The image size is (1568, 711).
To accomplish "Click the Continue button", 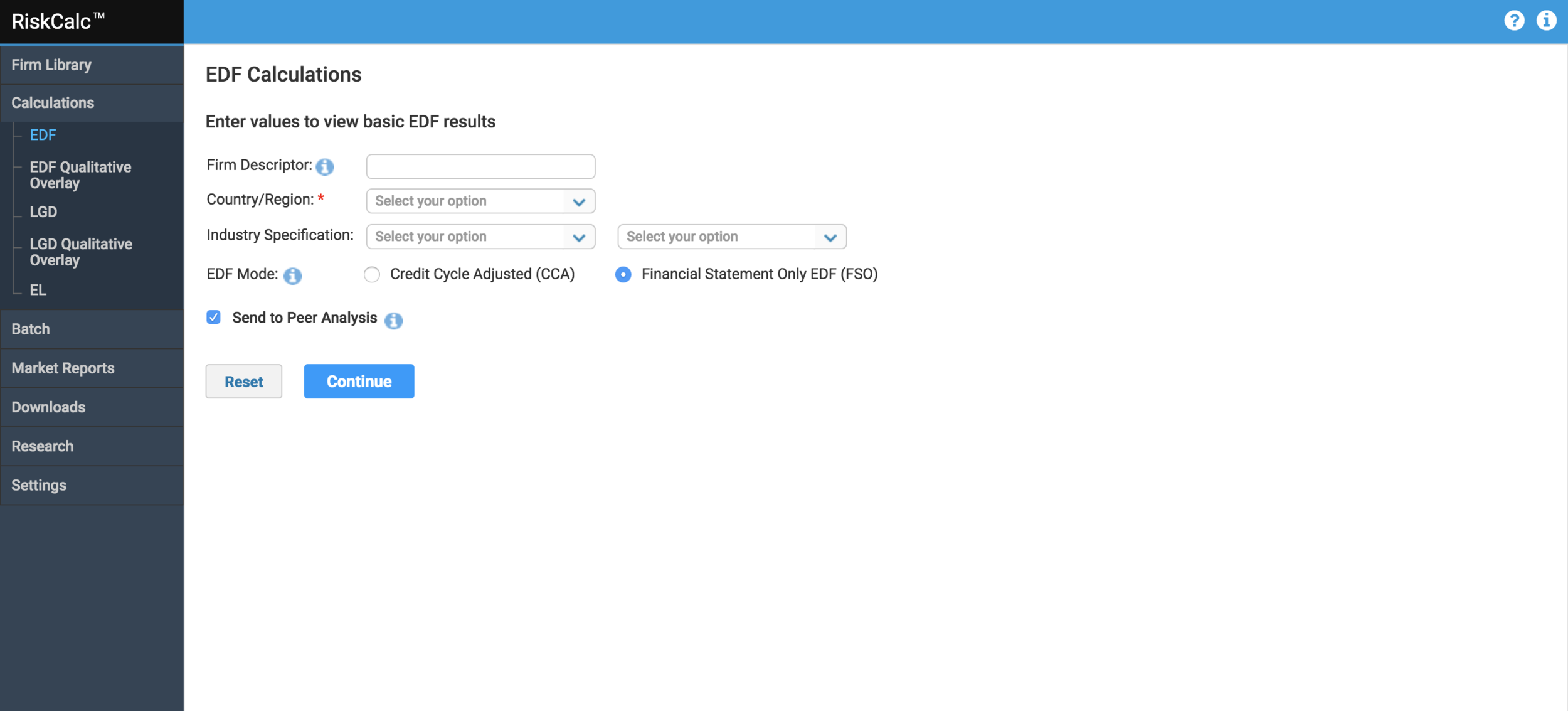I will coord(359,381).
